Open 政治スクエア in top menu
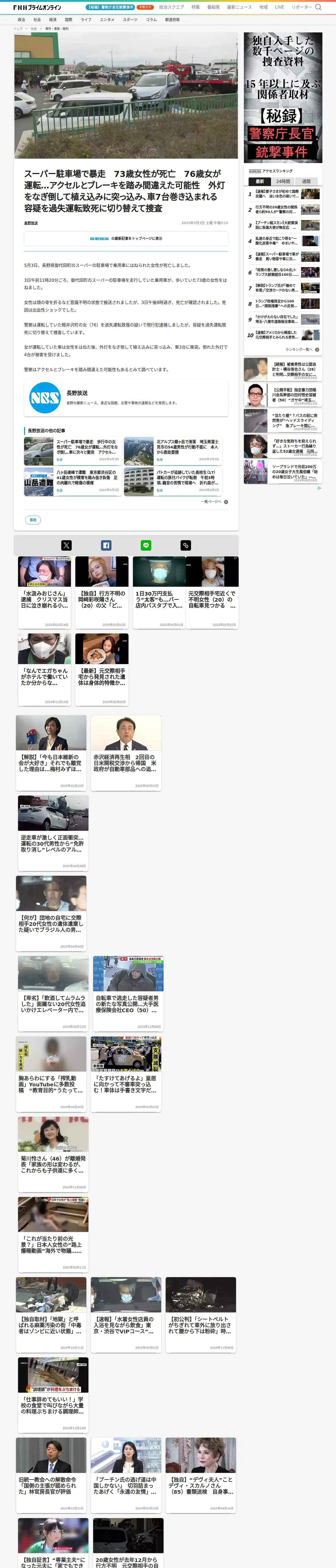The width and height of the screenshot is (336, 1568). (x=171, y=7)
